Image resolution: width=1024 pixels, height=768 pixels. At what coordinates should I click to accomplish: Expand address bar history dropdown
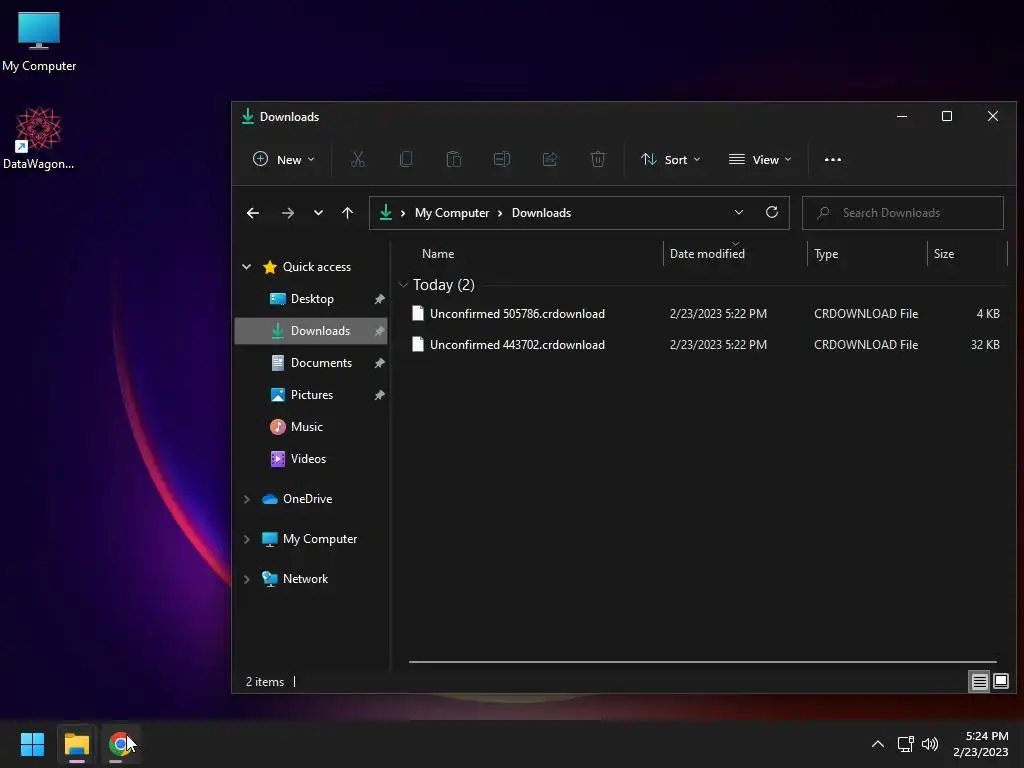click(739, 212)
